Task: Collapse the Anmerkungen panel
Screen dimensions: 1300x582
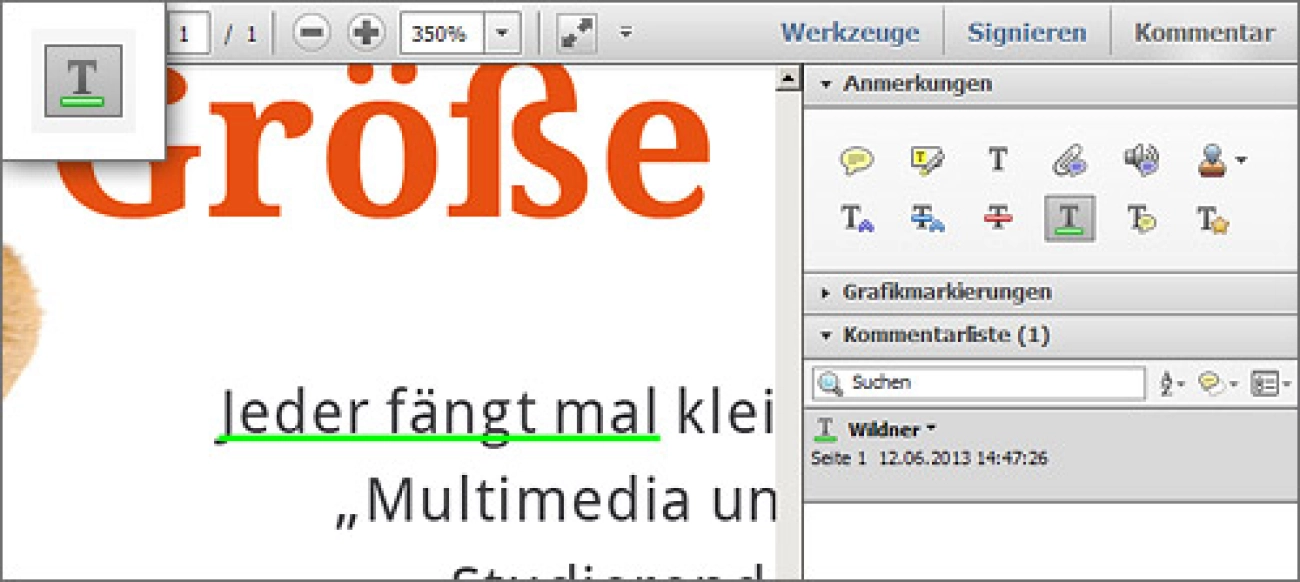Action: point(824,84)
